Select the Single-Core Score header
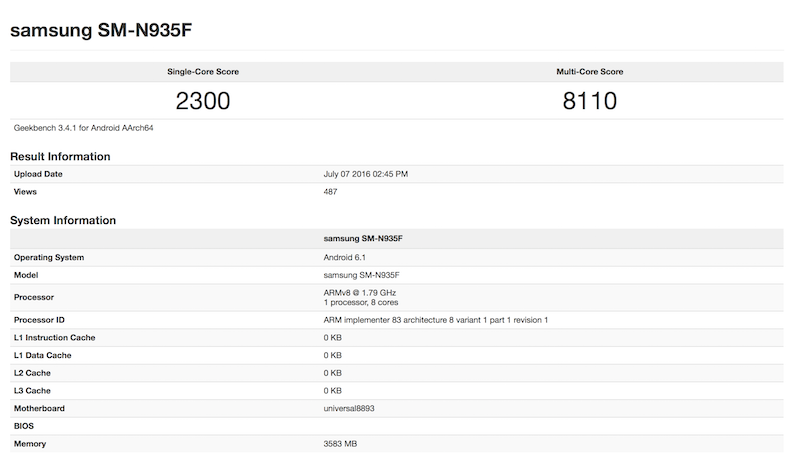800x458 pixels. pyautogui.click(x=202, y=72)
